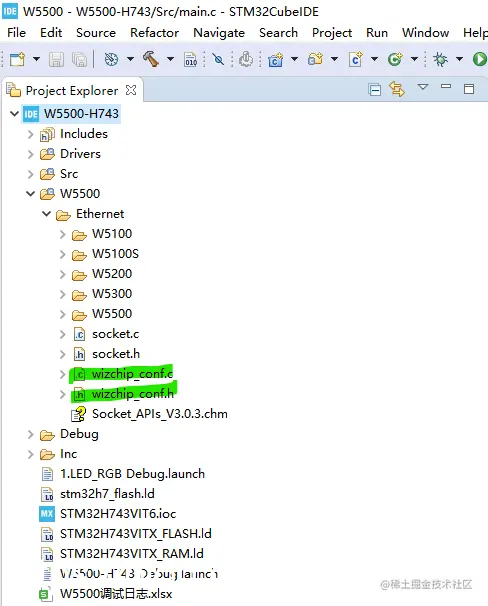Expand the Src folder

coord(31,174)
